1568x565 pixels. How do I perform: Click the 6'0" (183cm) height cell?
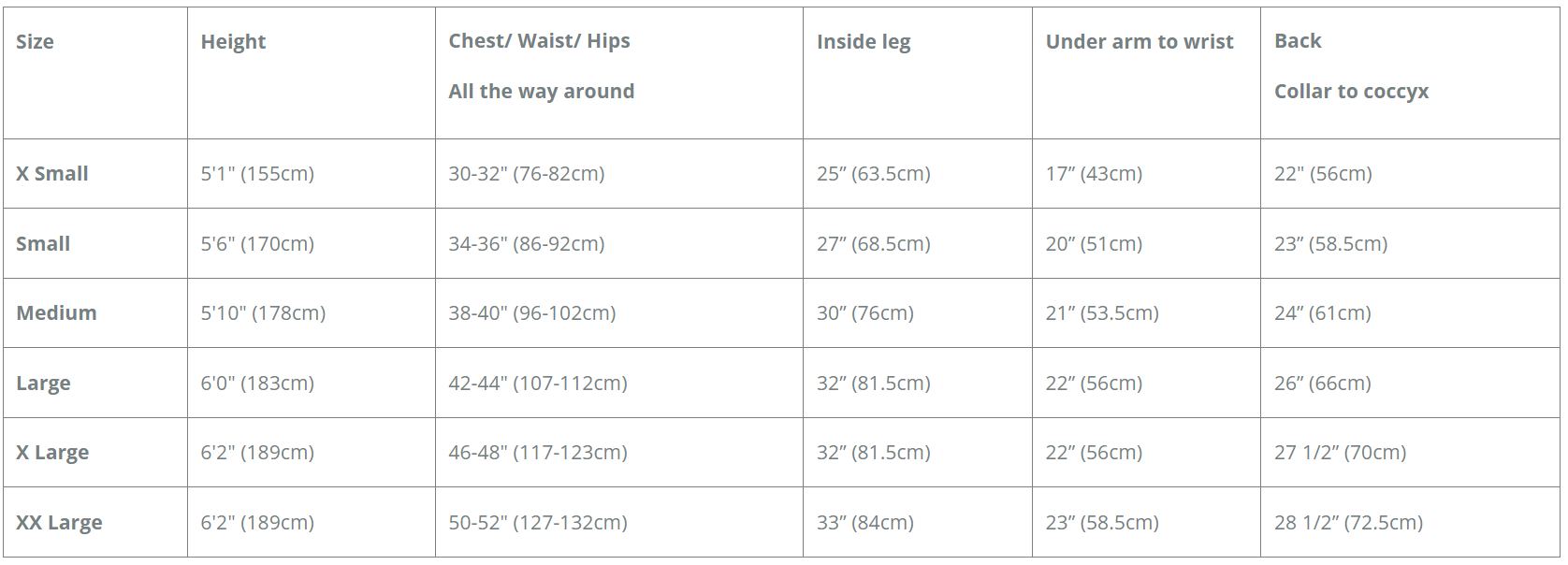(257, 384)
